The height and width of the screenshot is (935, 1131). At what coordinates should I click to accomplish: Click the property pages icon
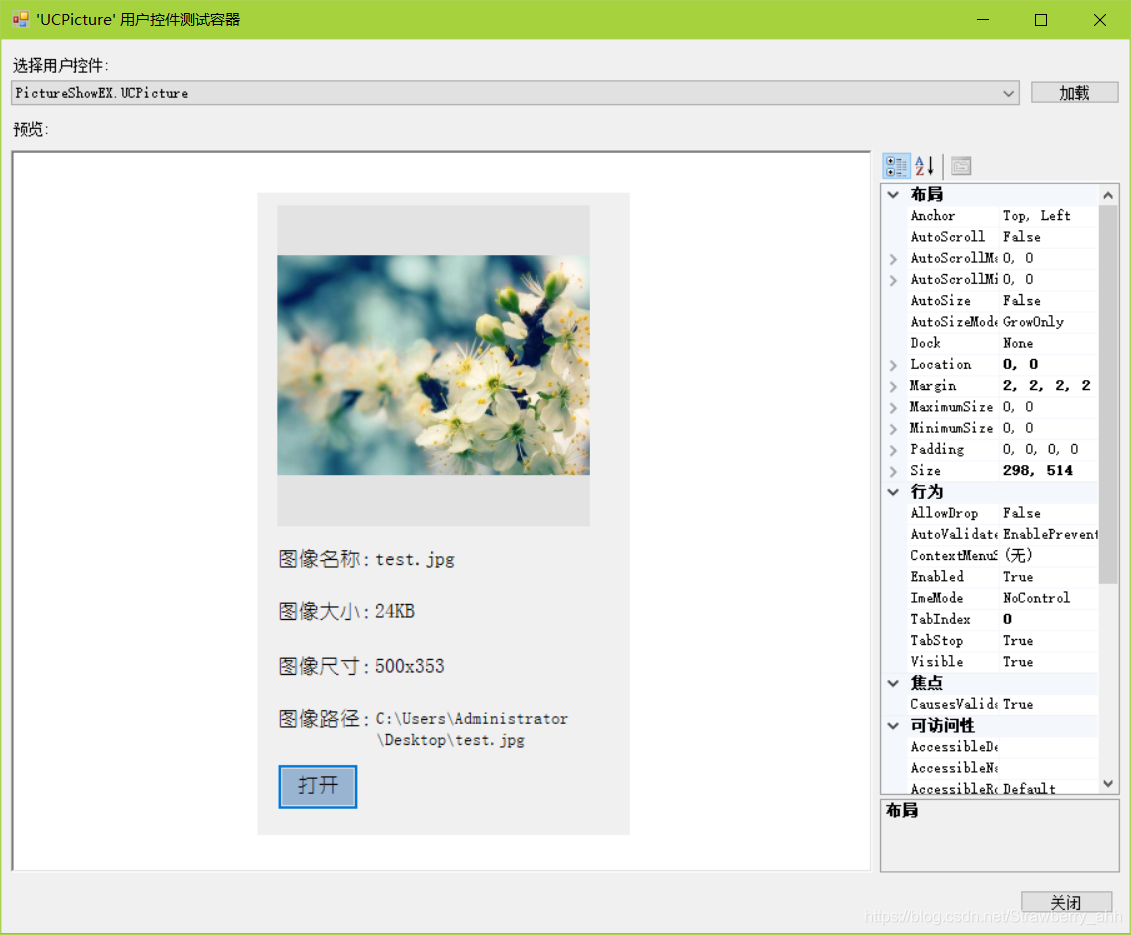tap(958, 165)
